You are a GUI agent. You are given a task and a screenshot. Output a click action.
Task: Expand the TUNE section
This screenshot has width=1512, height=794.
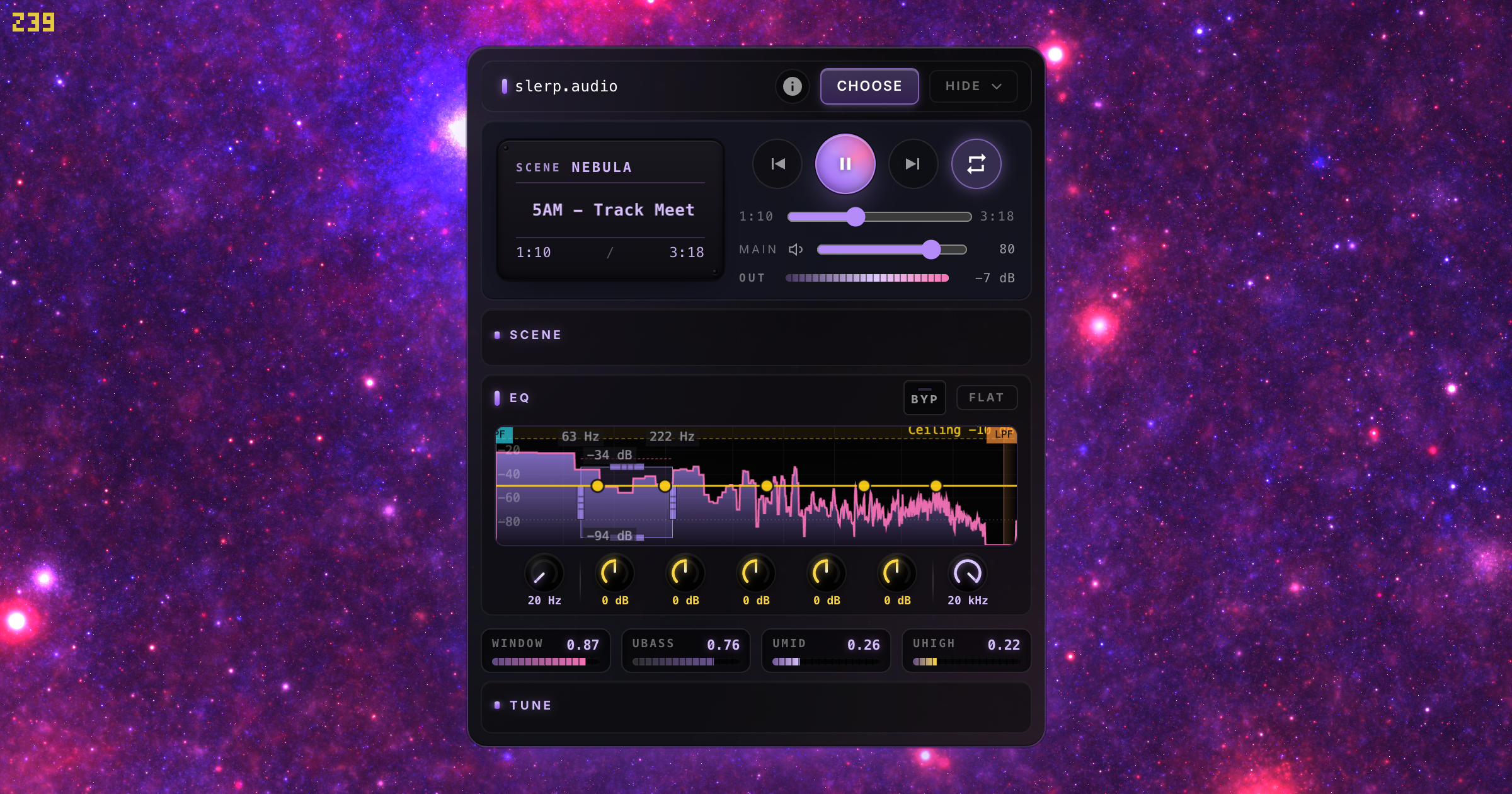click(530, 706)
